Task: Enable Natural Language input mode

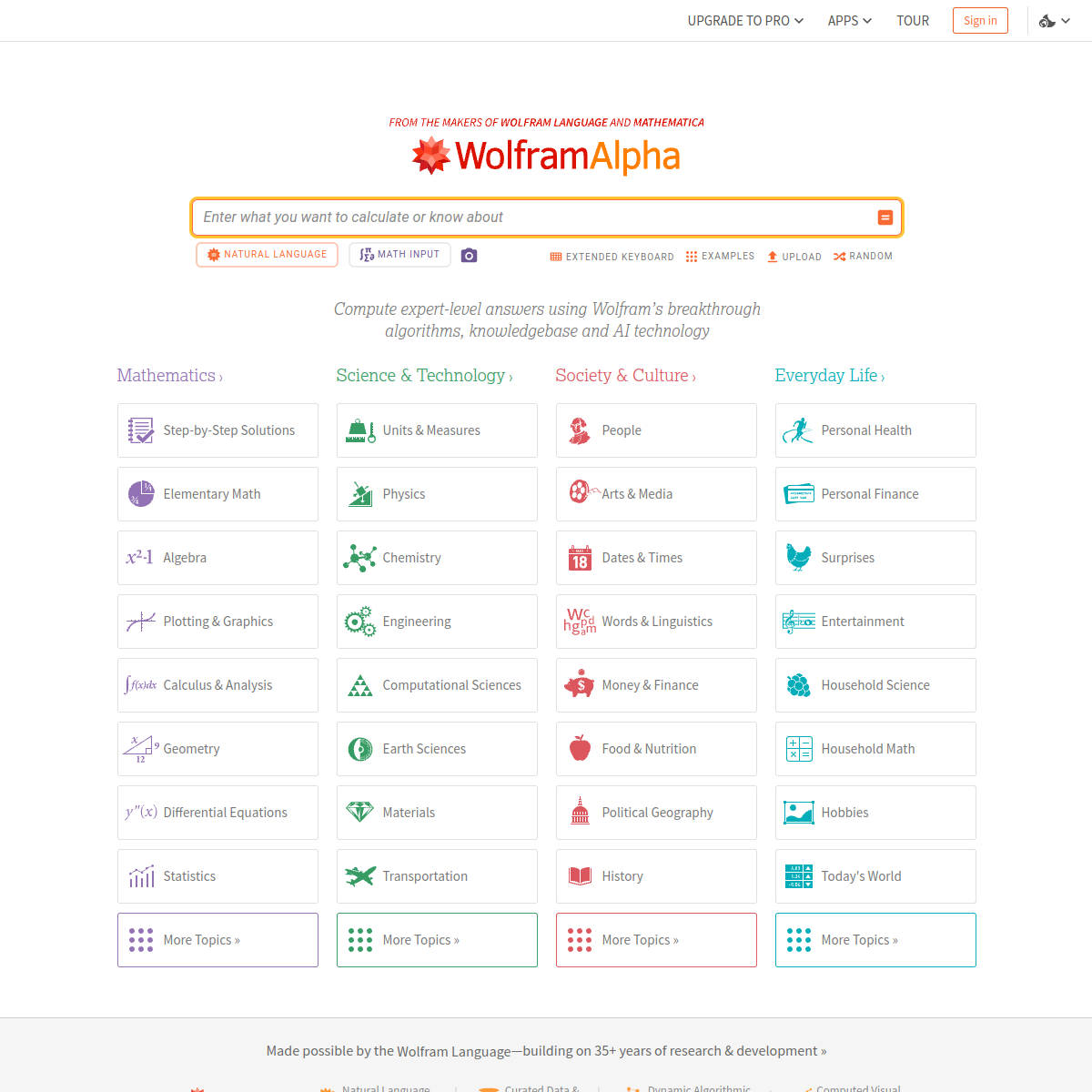Action: click(267, 254)
